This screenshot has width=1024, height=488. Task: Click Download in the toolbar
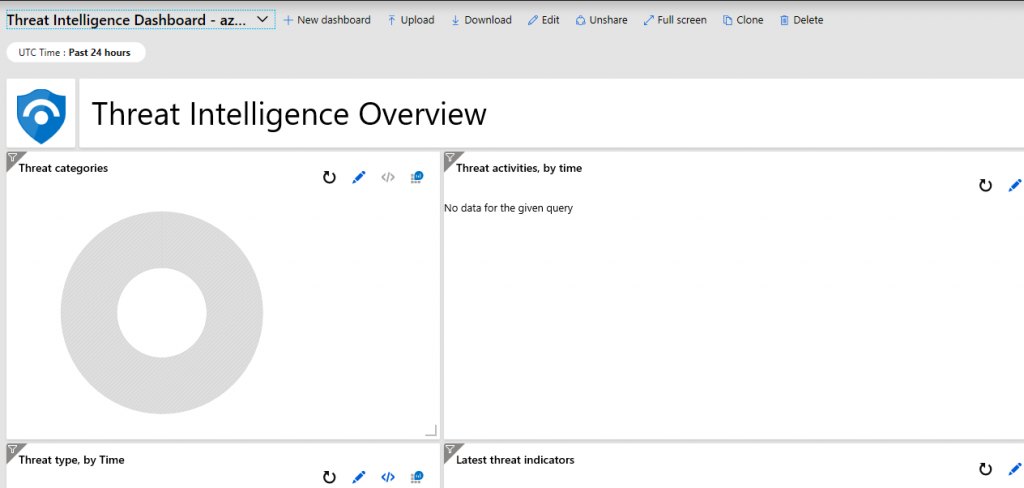click(x=481, y=20)
